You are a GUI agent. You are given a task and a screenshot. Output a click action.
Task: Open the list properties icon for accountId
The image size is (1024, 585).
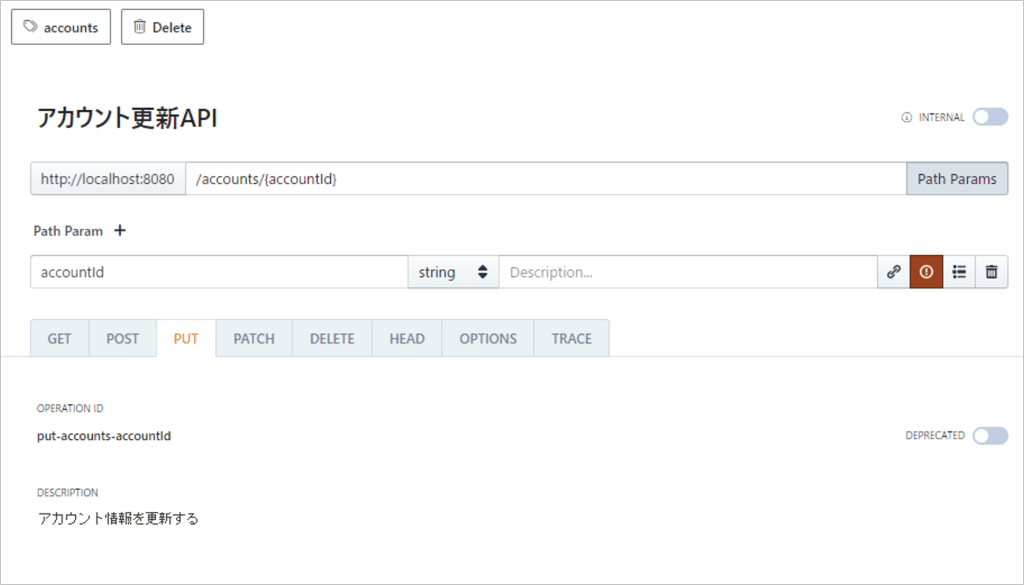(x=959, y=272)
